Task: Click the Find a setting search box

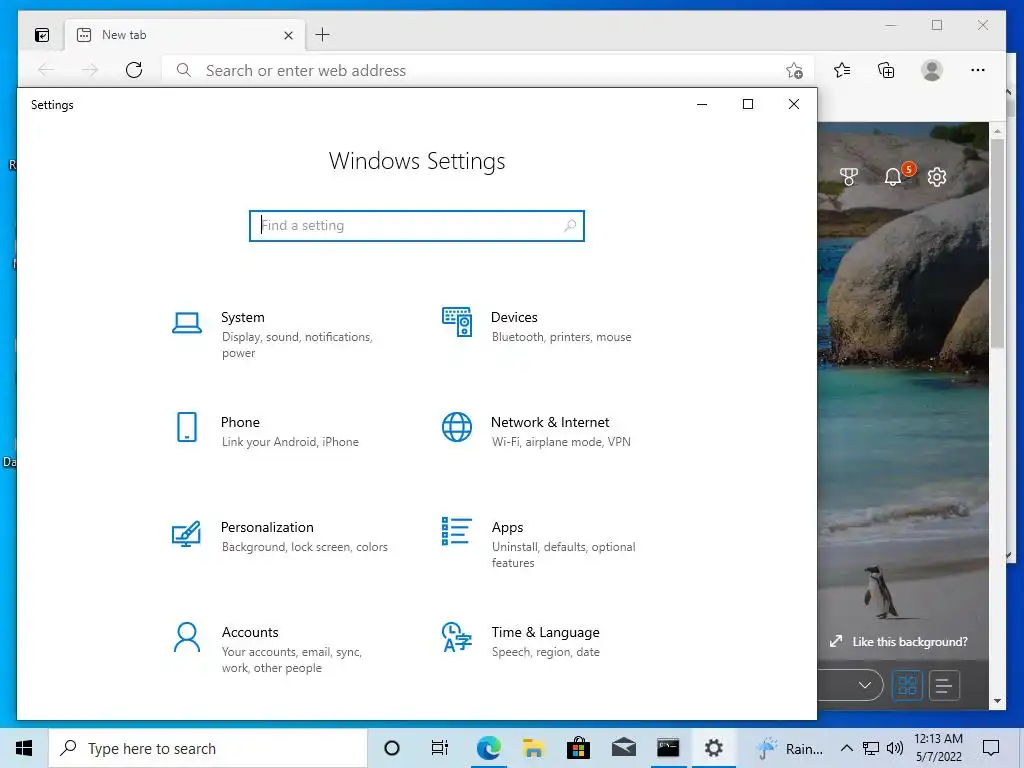Action: 417,225
